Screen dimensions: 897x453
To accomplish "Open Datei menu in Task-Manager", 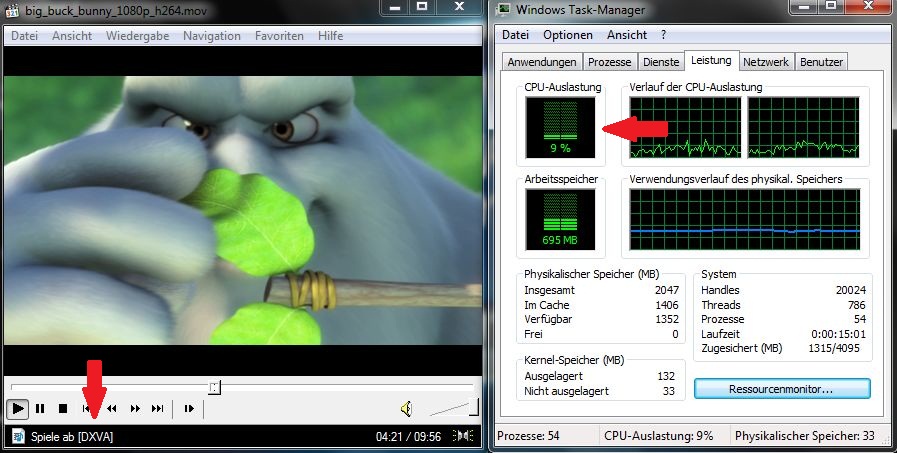I will 515,35.
